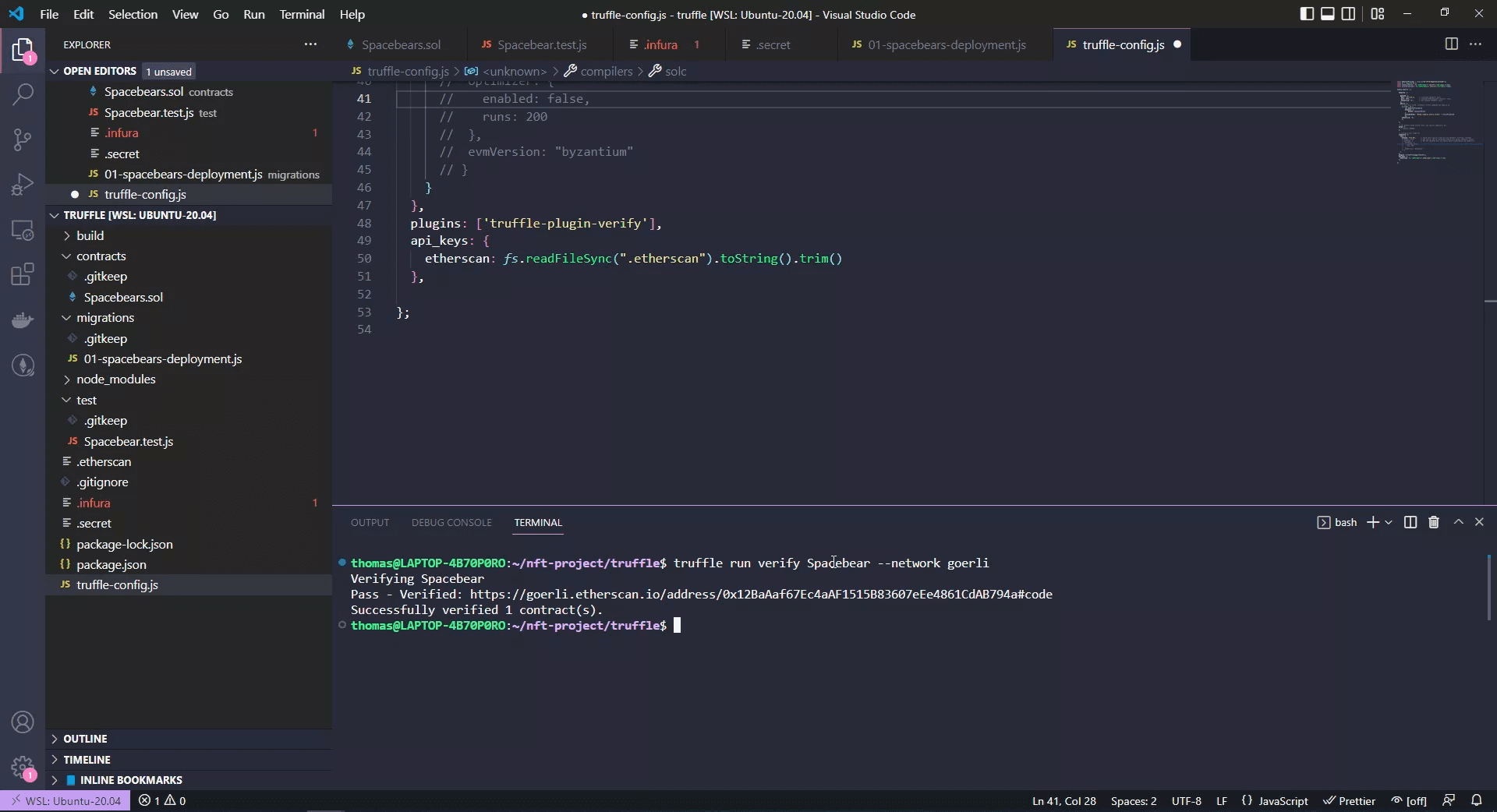Screen dimensions: 1497x812
Task: Open the Extensions view
Action: 23,274
